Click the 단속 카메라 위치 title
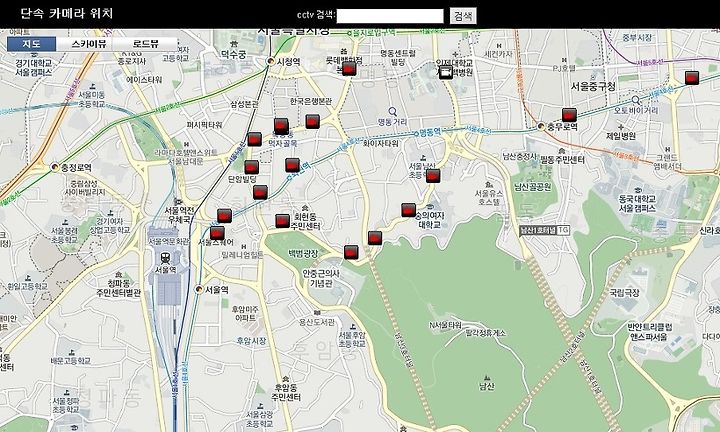Screen dimensions: 720x432 [x=67, y=13]
